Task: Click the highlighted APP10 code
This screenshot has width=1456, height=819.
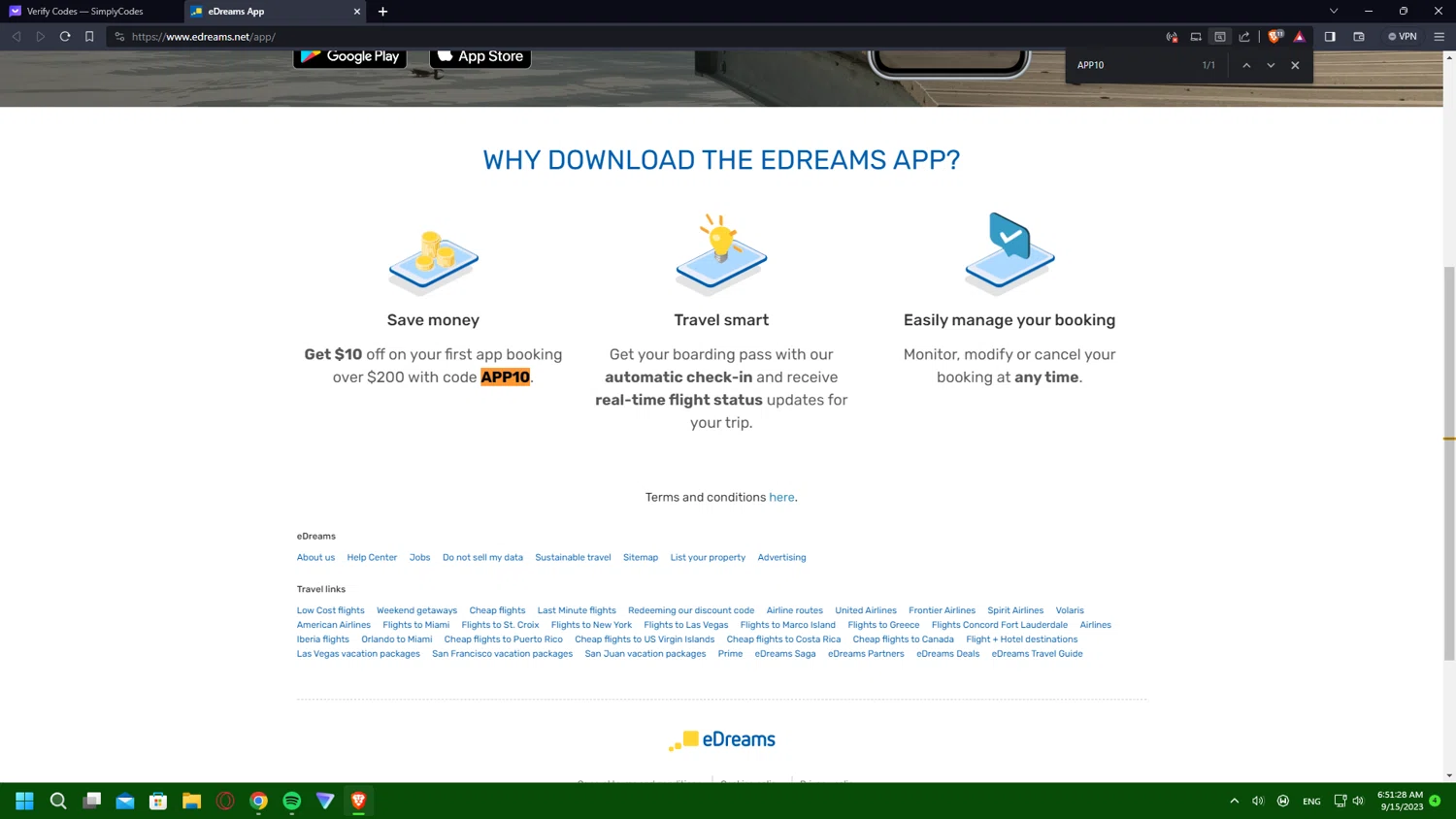Action: (506, 377)
